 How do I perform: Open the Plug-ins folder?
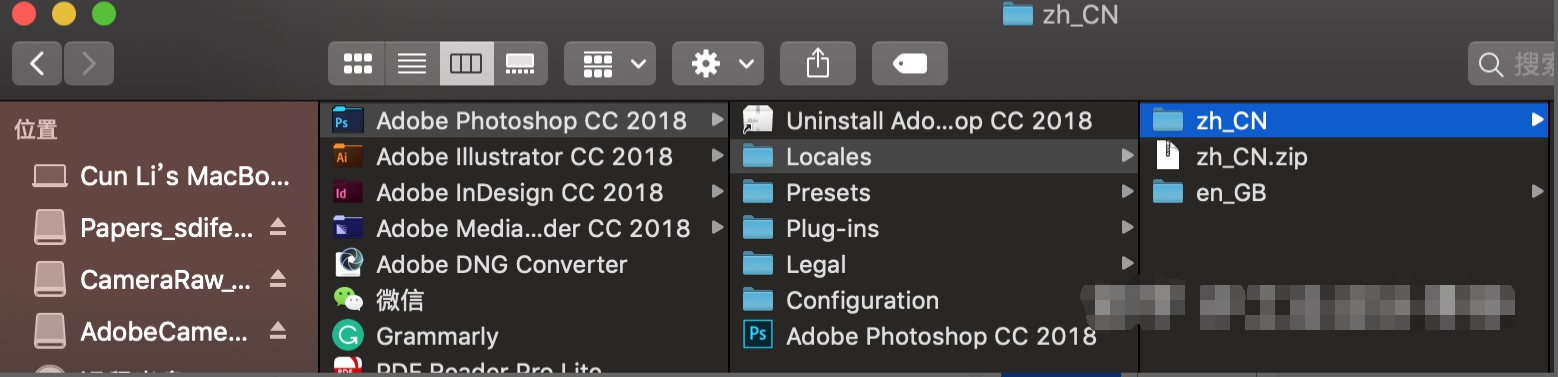tap(934, 229)
